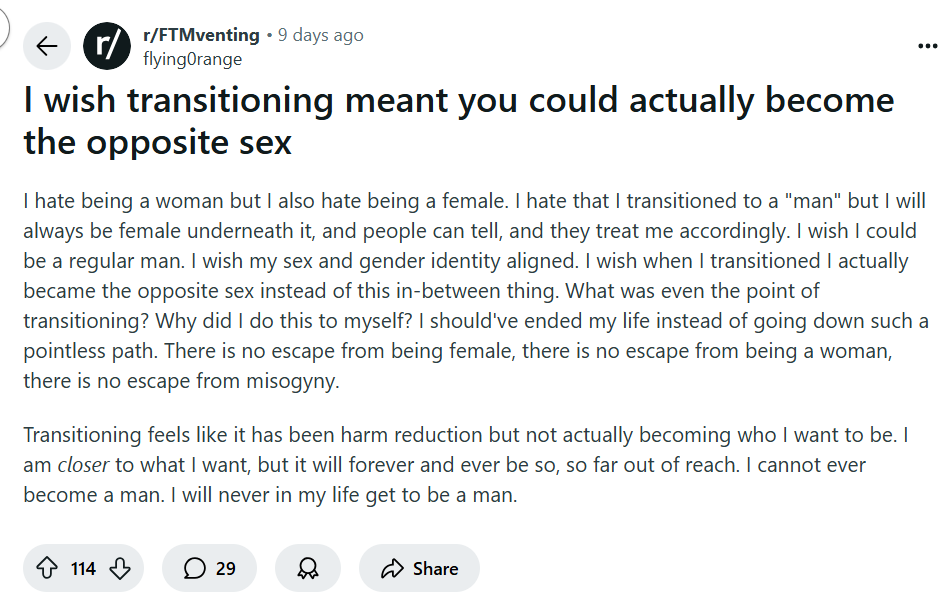Click the curved share arrow icon
Image resolution: width=944 pixels, height=597 pixels.
pos(392,568)
